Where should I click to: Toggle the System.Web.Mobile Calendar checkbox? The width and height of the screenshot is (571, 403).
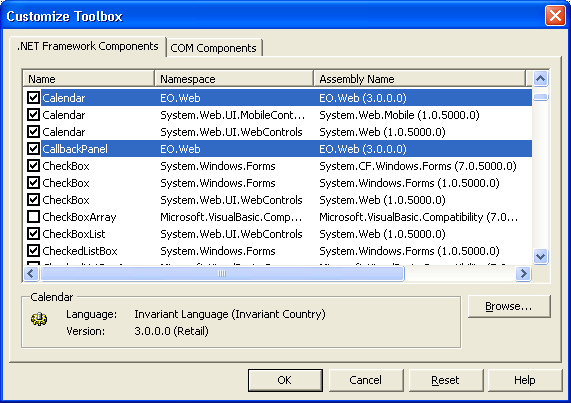point(34,115)
